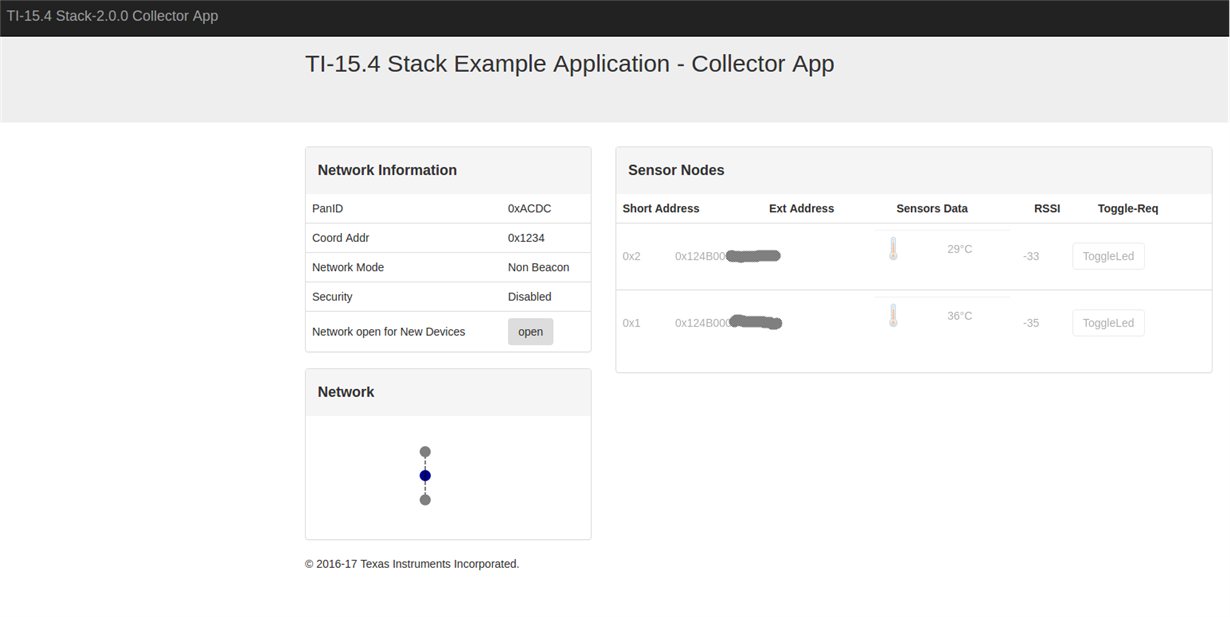Viewport: 1230px width, 617px height.
Task: Click the Toggle-Req column header
Action: (1128, 209)
